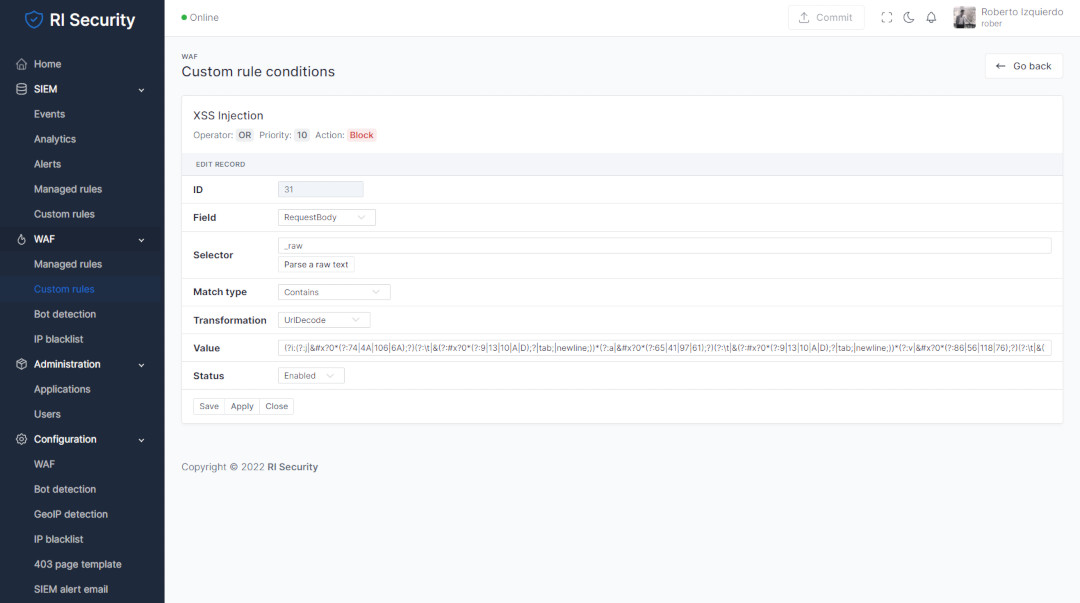The image size is (1080, 603).
Task: Collapse the SIEM section chevron
Action: [x=141, y=90]
